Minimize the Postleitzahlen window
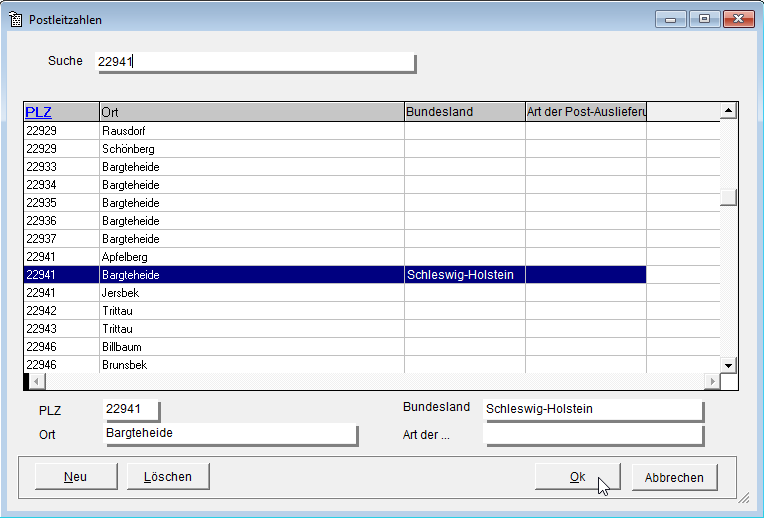The height and width of the screenshot is (518, 764). pos(670,19)
